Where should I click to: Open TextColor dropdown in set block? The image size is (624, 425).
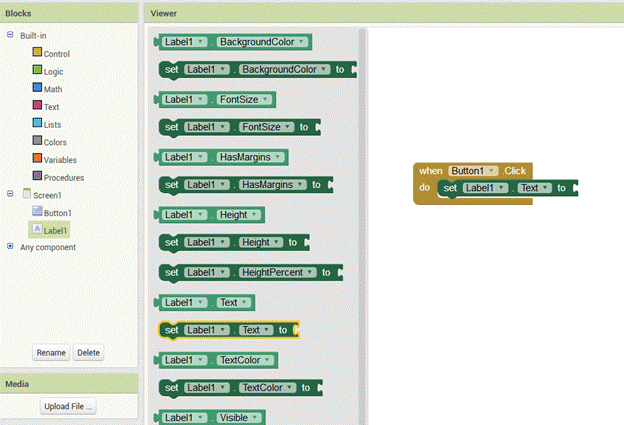[290, 388]
